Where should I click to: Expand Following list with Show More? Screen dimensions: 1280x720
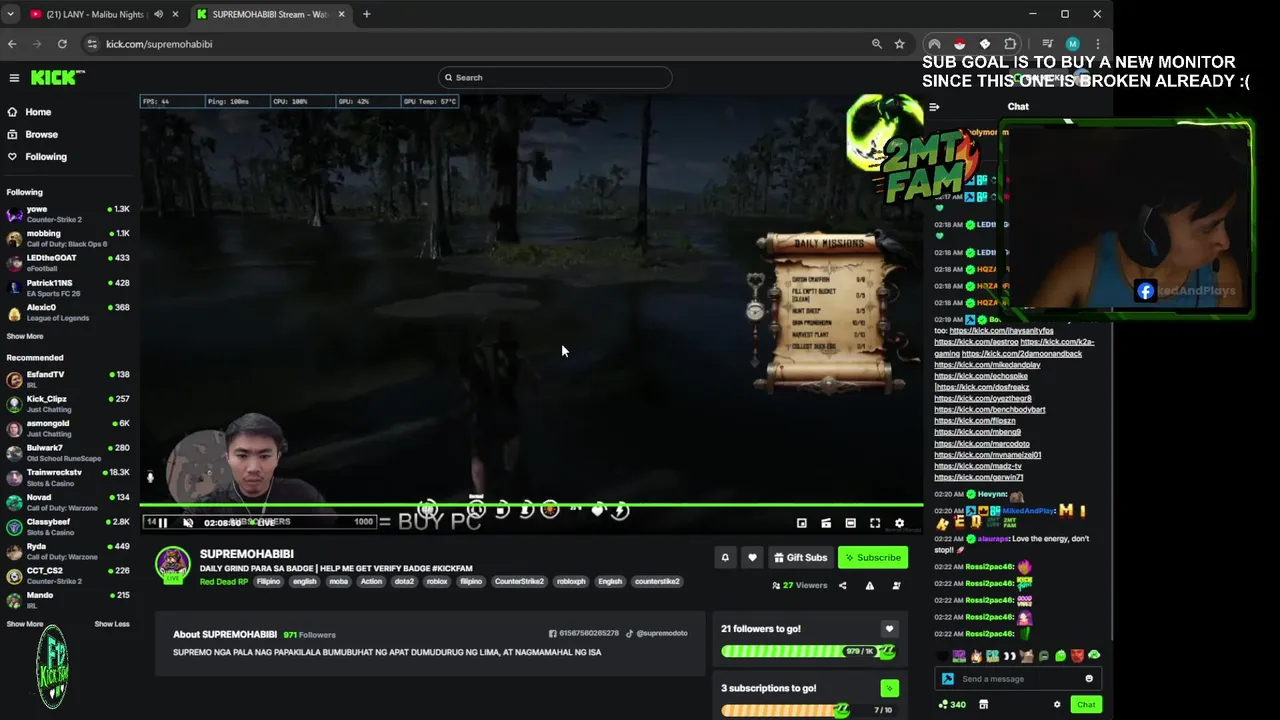25,337
